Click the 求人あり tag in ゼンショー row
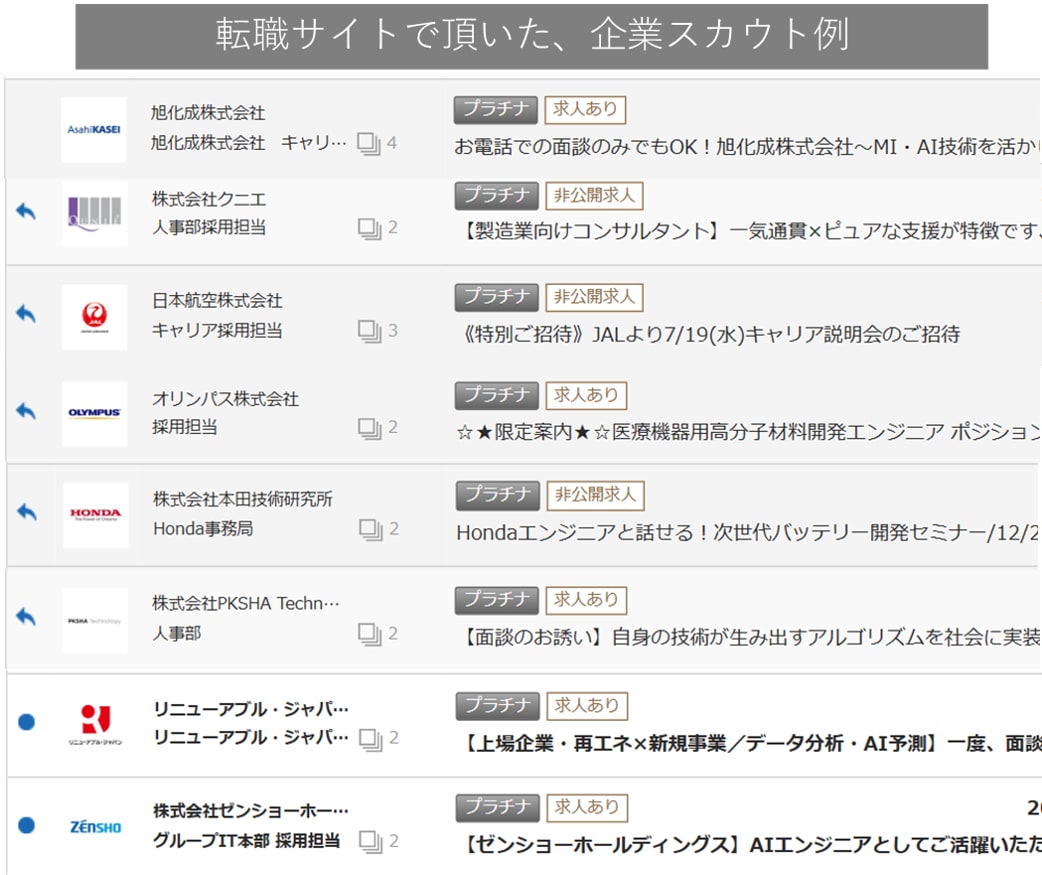 coord(587,808)
